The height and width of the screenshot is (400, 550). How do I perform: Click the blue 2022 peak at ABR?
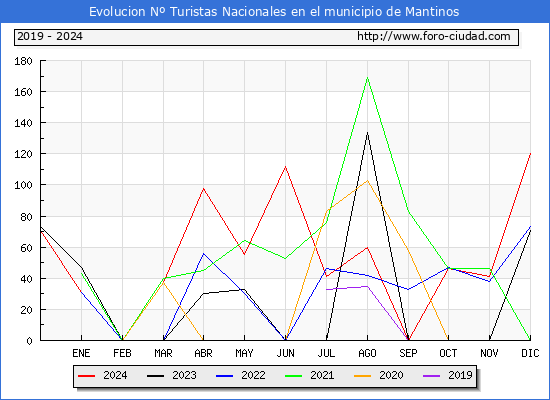coord(203,253)
